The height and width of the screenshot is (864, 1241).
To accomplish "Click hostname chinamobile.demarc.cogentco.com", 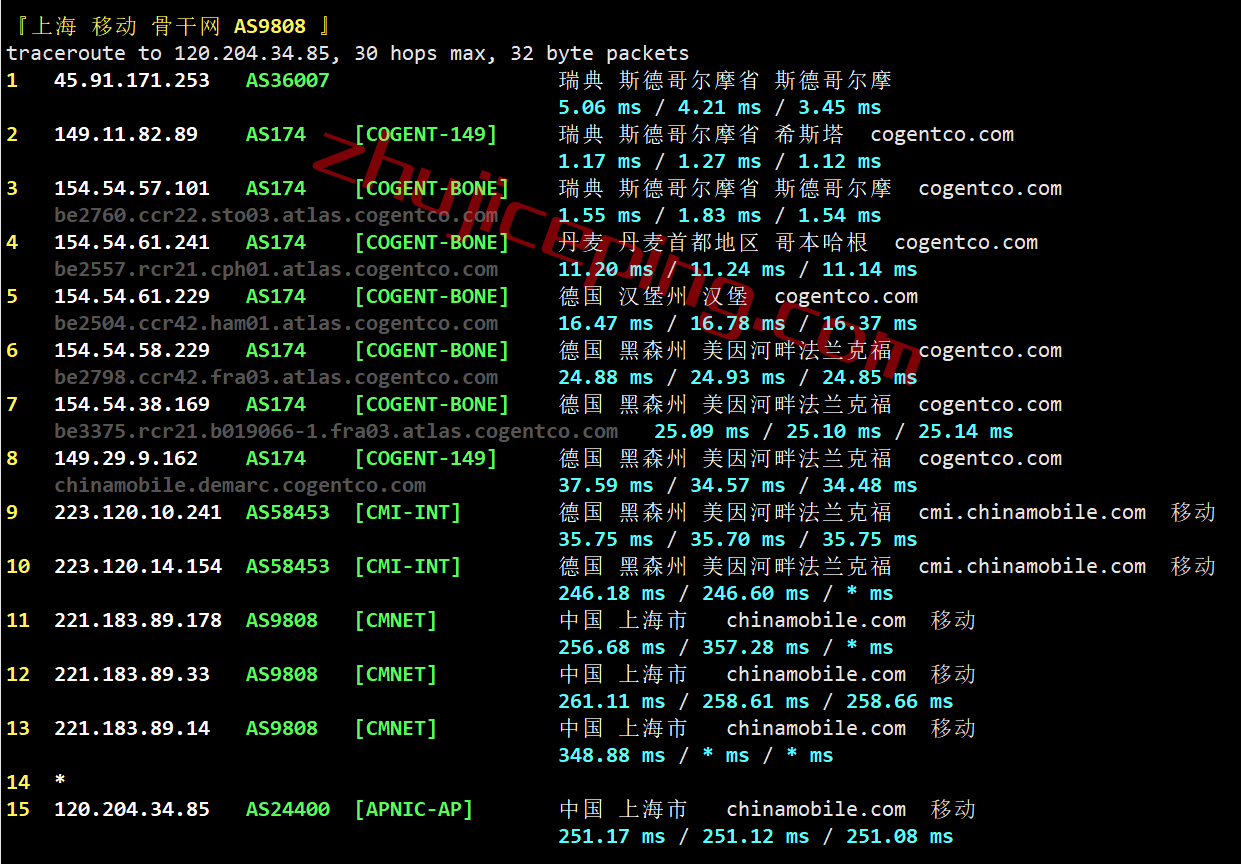I will pos(240,485).
